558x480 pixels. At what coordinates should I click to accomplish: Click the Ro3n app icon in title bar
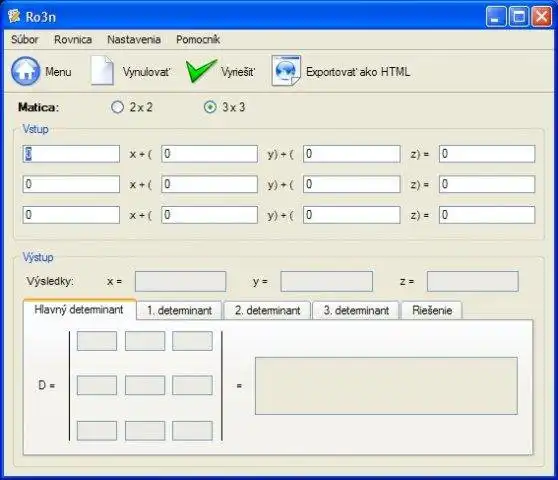click(14, 16)
